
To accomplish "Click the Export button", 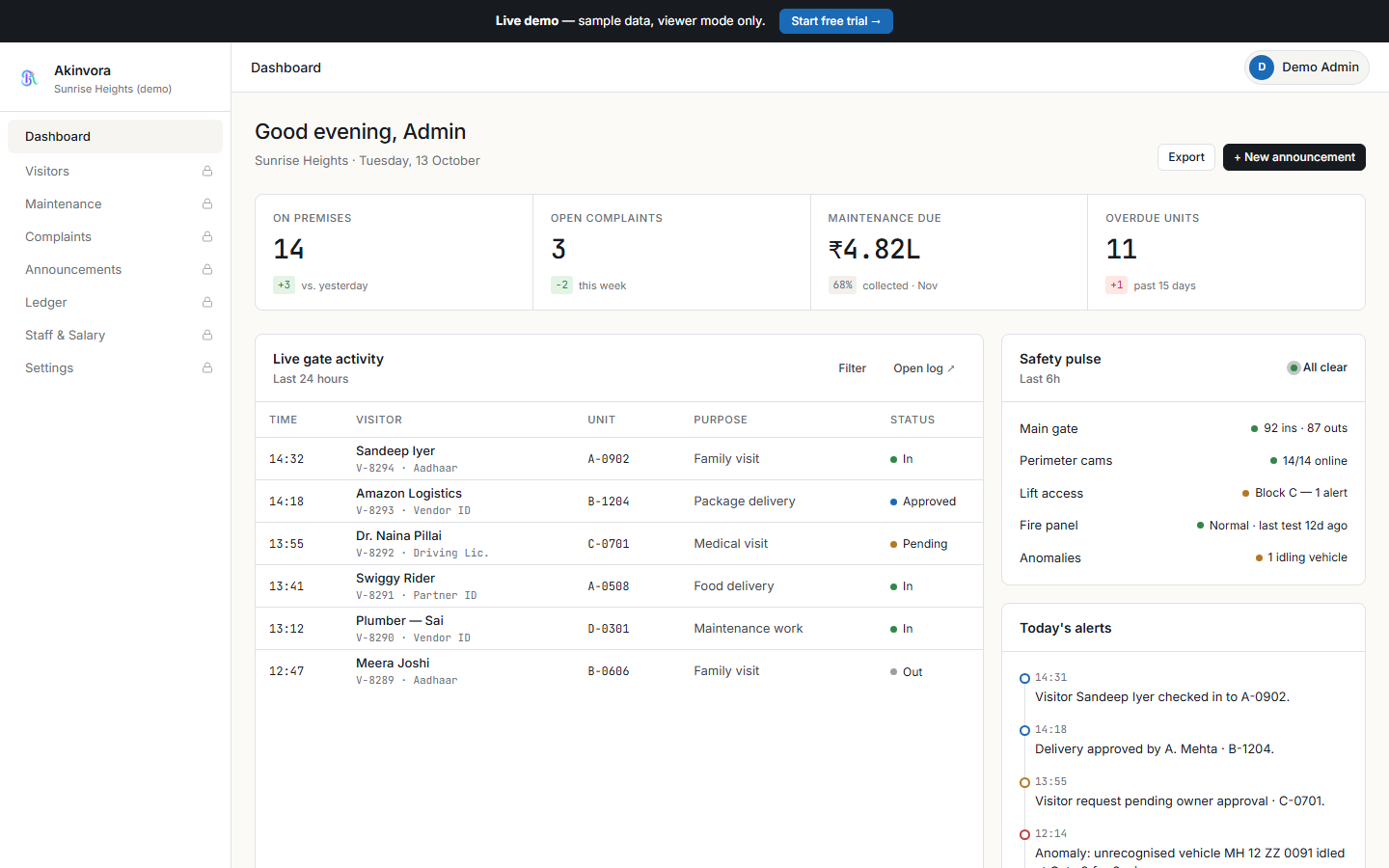I will [x=1185, y=157].
